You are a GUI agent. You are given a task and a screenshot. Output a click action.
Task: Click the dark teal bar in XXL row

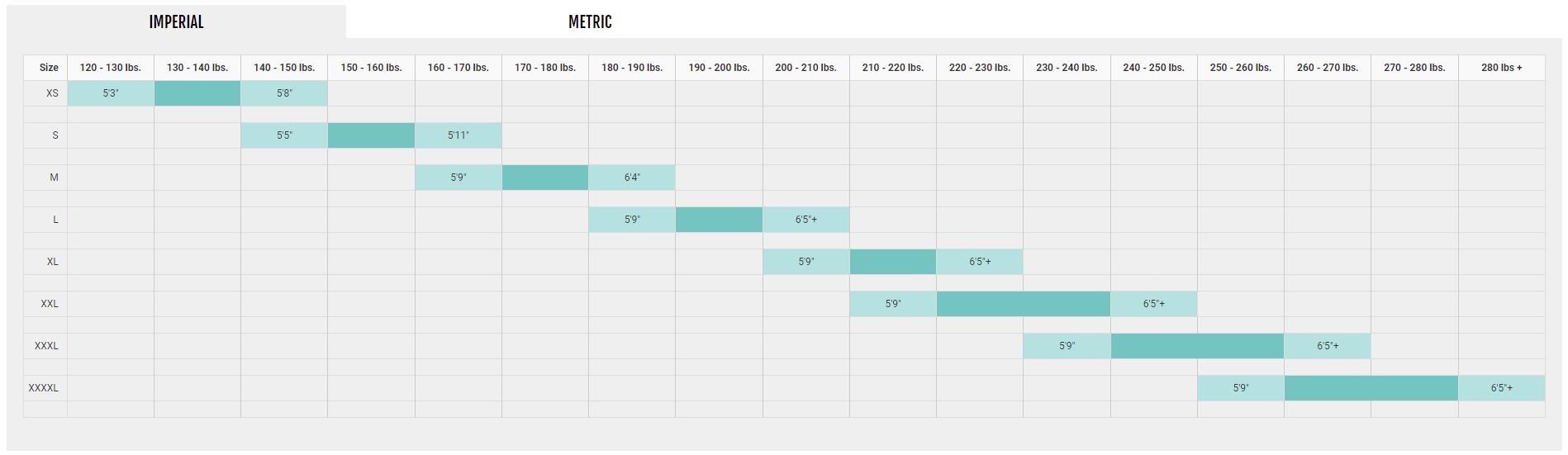[x=1023, y=304]
